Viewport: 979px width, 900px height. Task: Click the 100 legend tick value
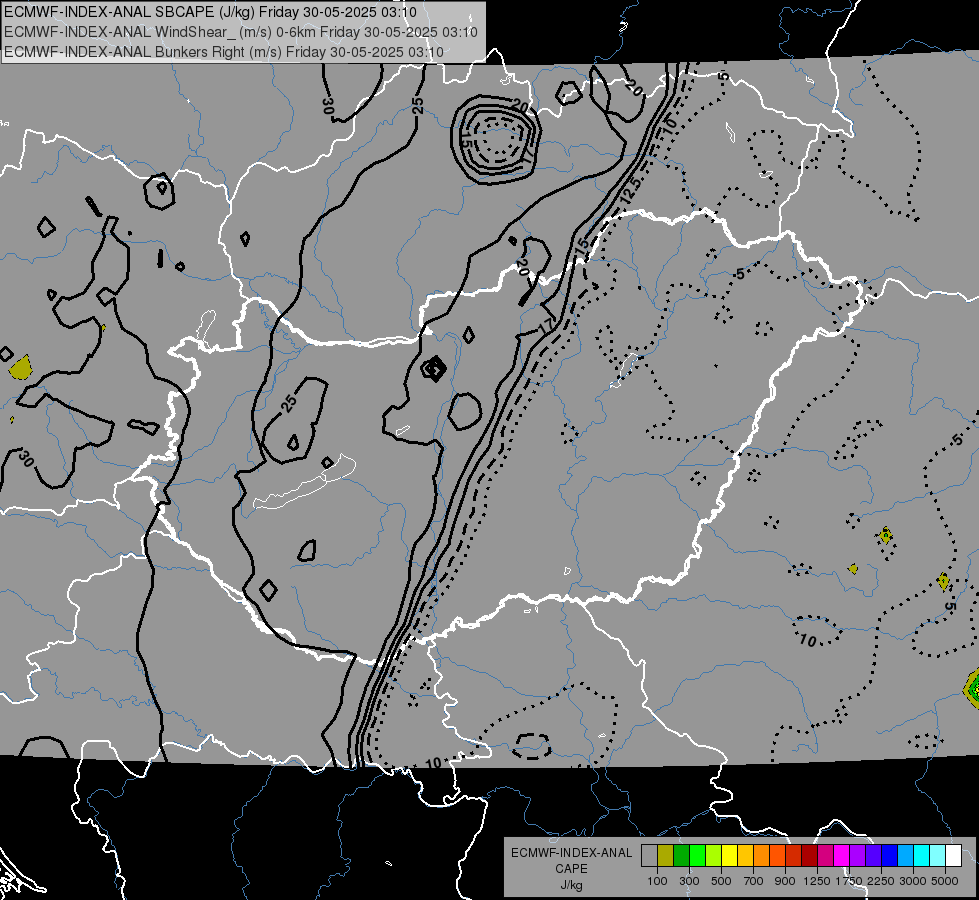click(x=657, y=881)
